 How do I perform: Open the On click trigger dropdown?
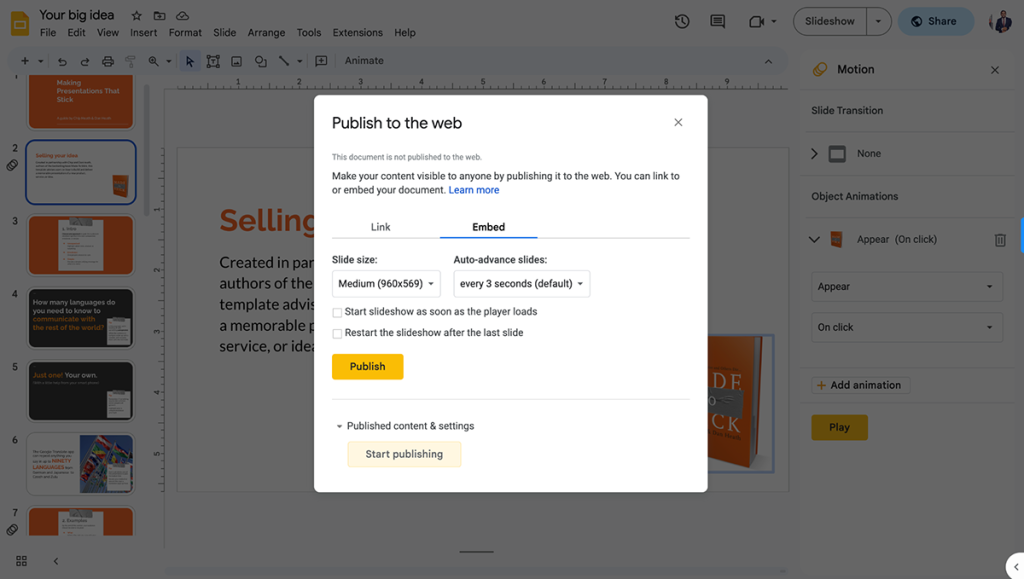(906, 327)
